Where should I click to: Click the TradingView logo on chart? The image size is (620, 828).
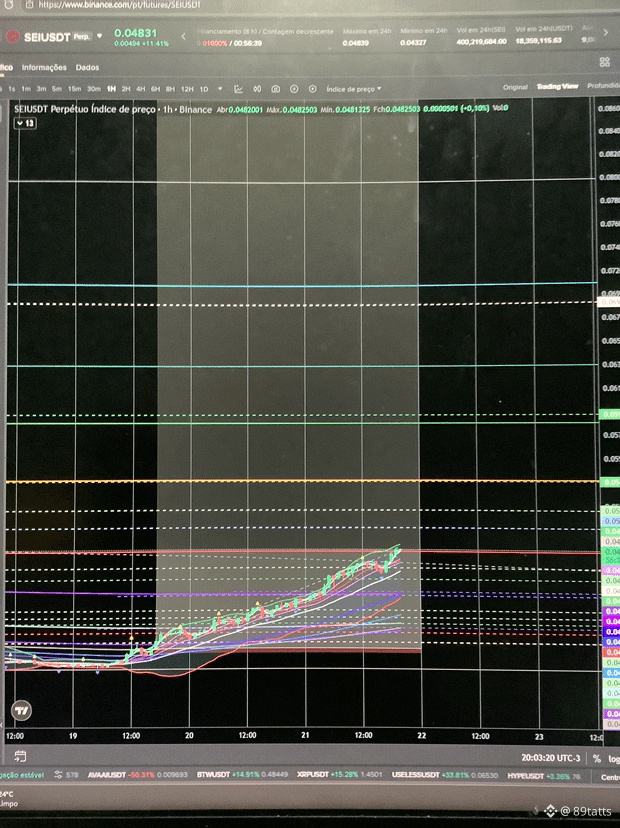[22, 710]
